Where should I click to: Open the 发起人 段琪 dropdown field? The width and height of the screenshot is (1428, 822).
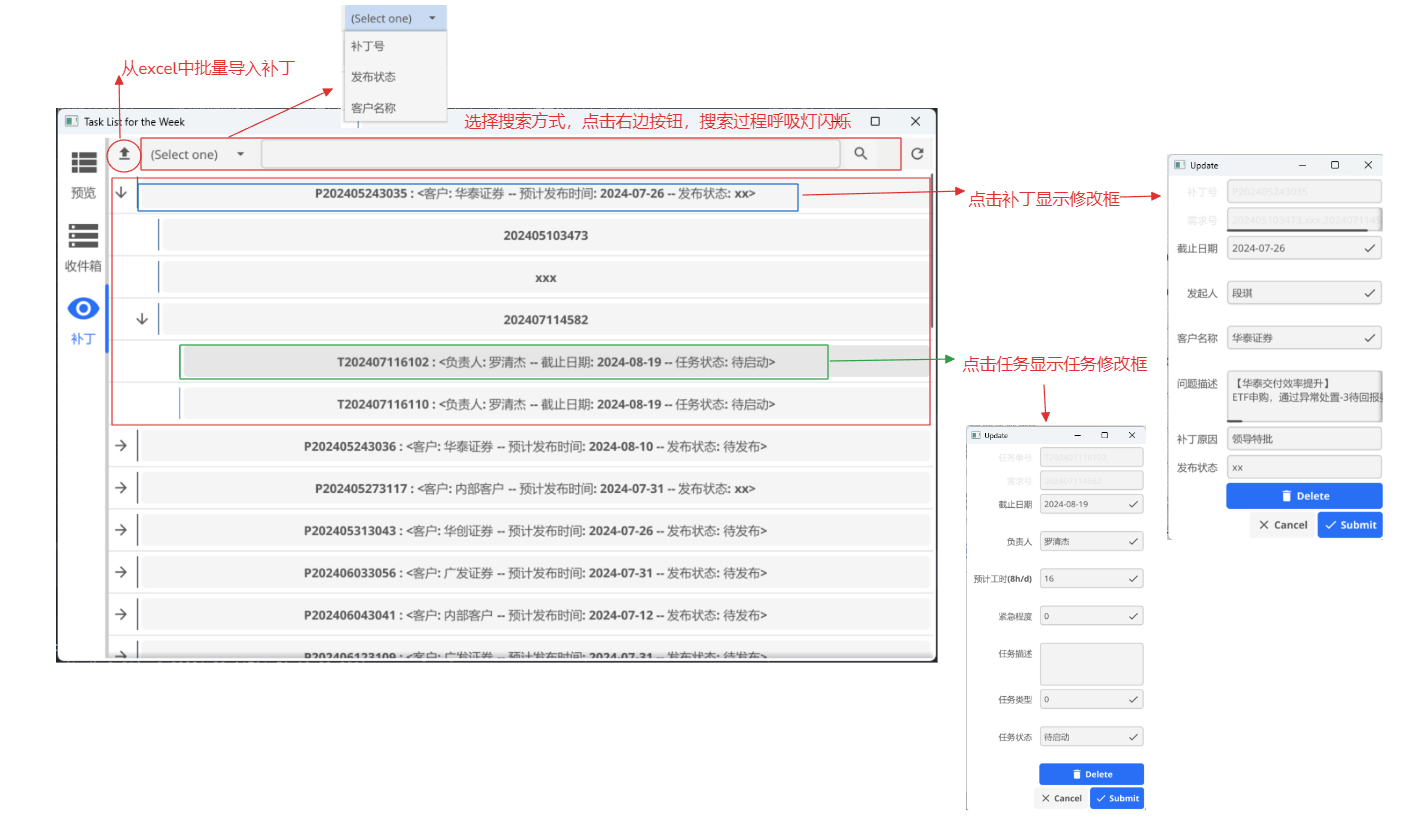click(1303, 293)
